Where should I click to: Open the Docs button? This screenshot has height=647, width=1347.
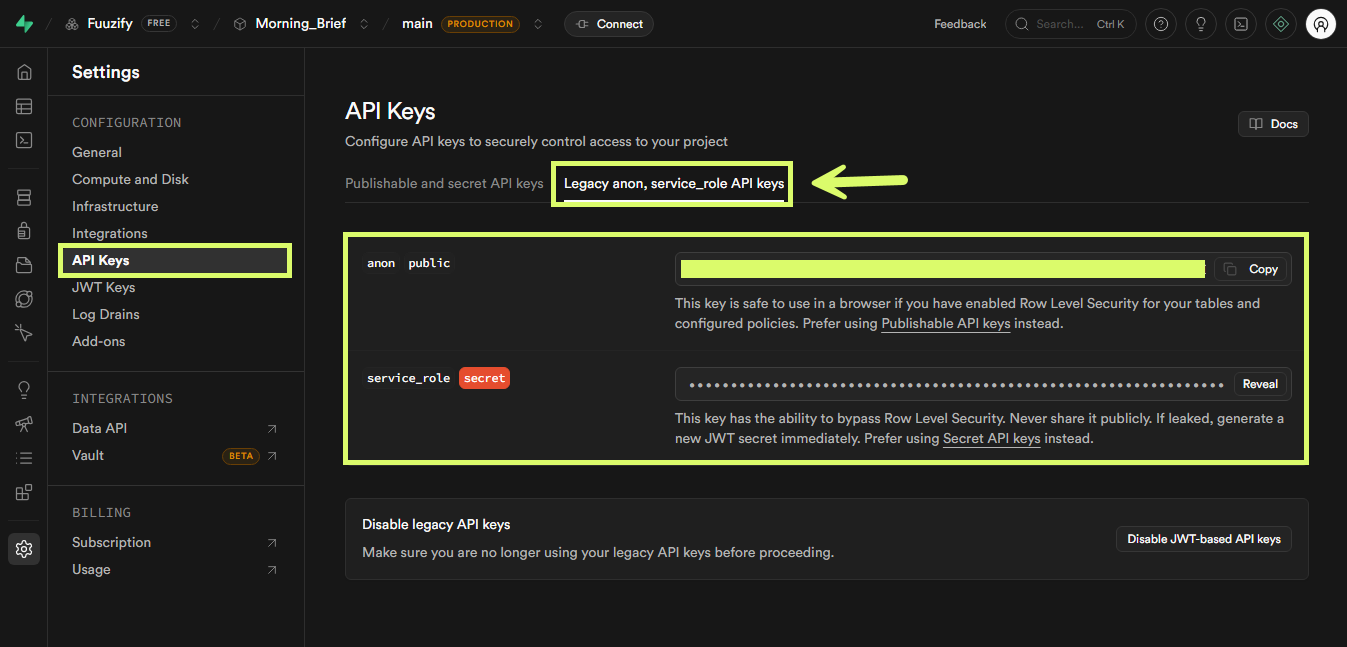click(x=1273, y=124)
